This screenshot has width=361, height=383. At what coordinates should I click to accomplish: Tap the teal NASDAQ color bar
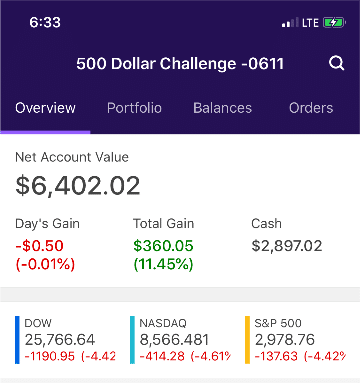(x=132, y=340)
